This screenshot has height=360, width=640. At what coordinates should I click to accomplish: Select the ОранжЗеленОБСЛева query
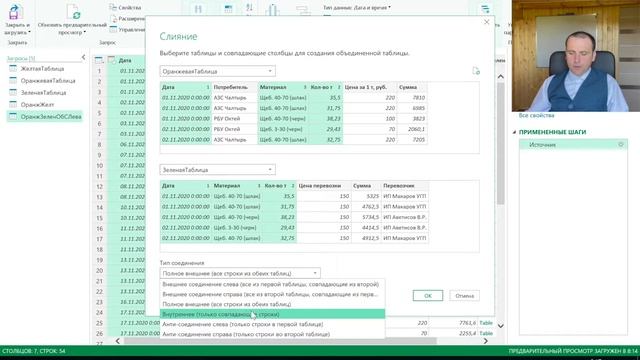[45, 117]
